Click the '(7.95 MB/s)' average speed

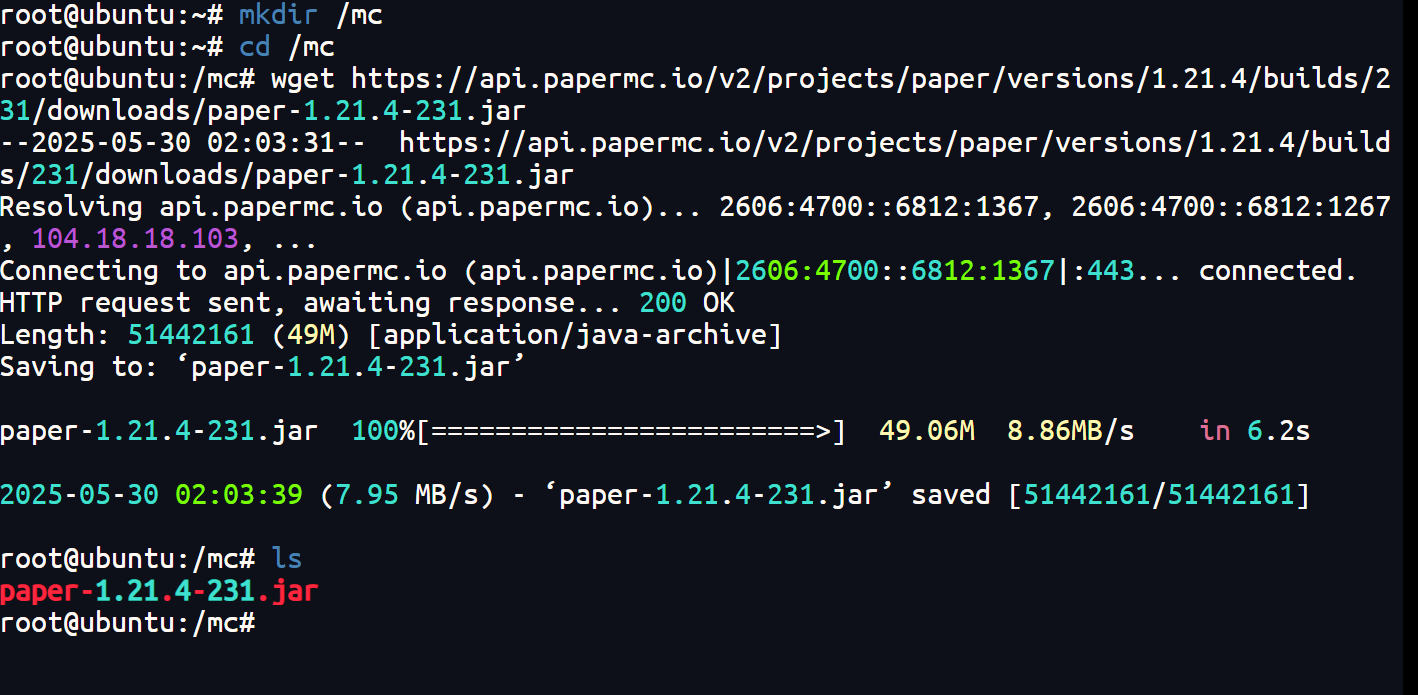[407, 495]
